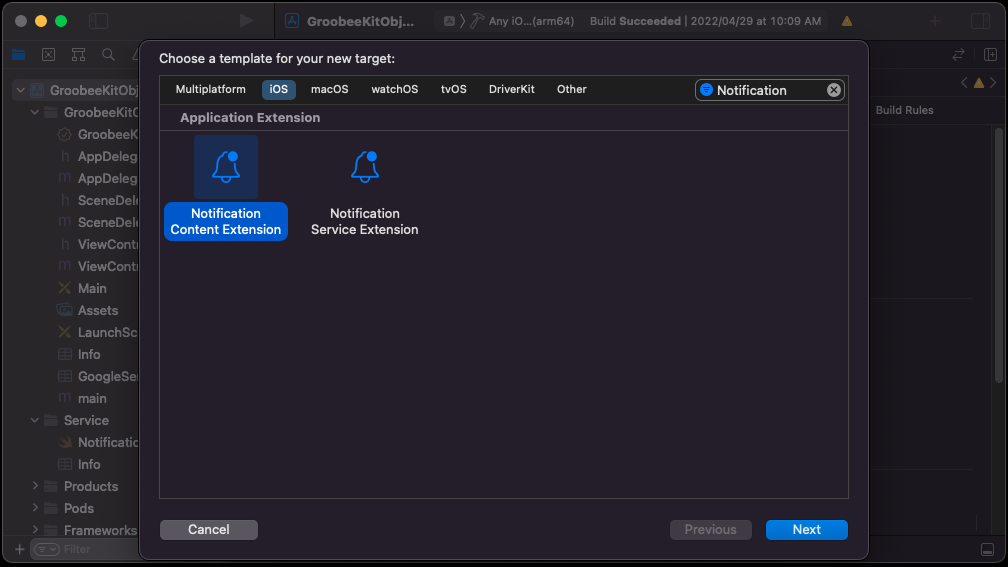The height and width of the screenshot is (567, 1008).
Task: Collapse the Service group folder
Action: 35,420
